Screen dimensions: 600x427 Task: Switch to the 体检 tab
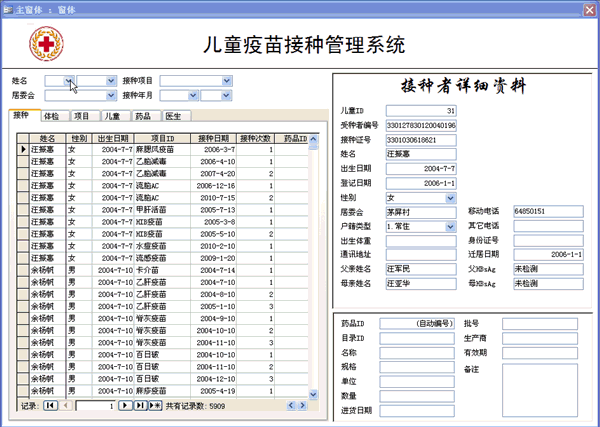(x=55, y=116)
